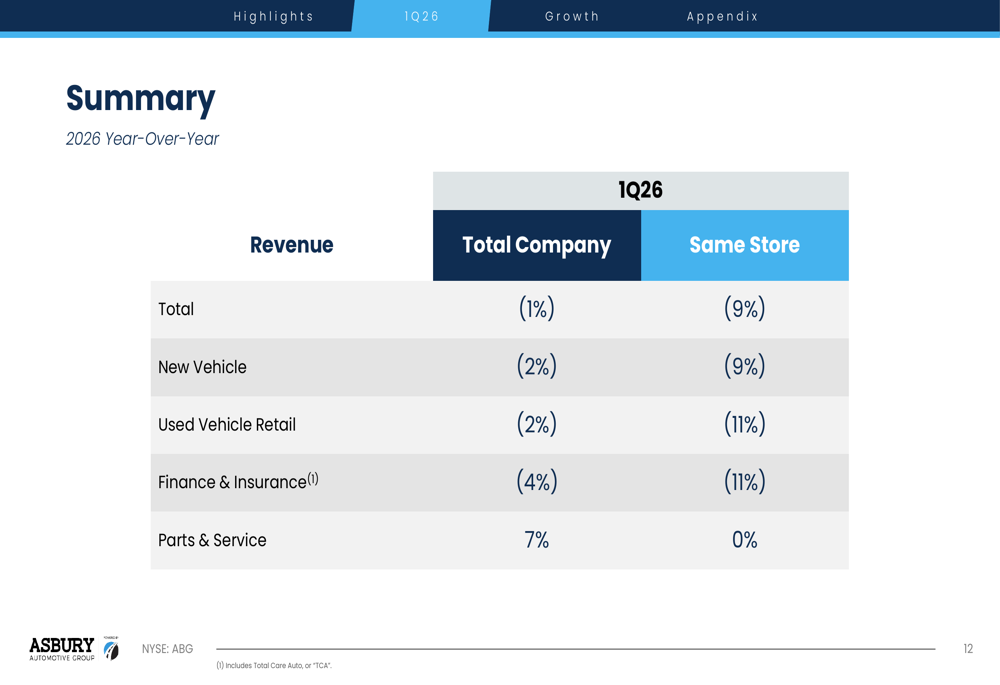Switch to the Growth tab

point(572,17)
